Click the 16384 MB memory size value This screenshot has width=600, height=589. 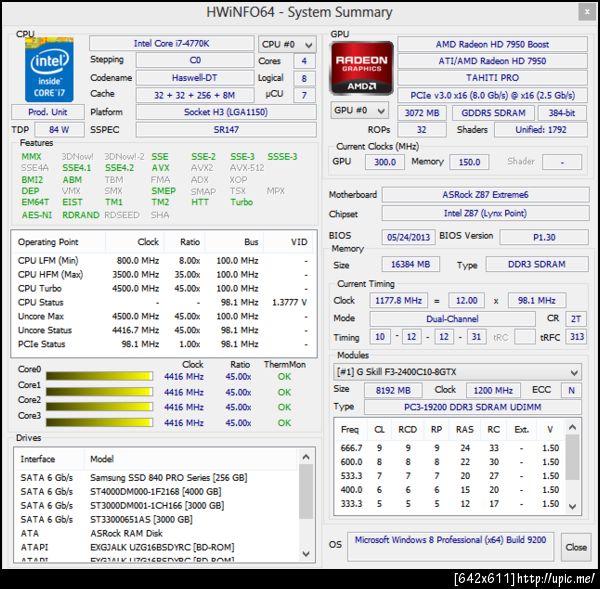[x=411, y=264]
